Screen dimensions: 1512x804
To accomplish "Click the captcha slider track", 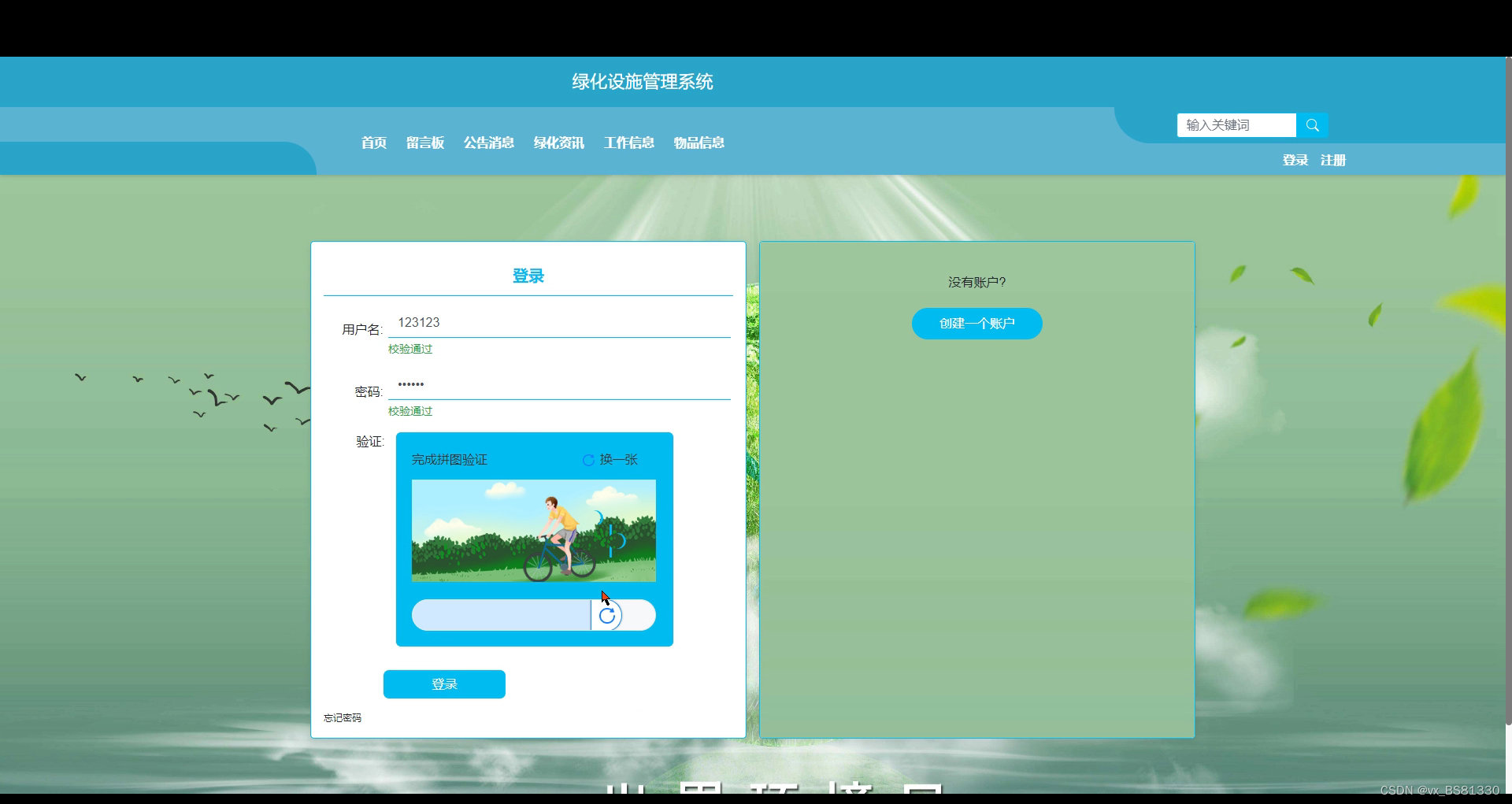I will pyautogui.click(x=534, y=615).
